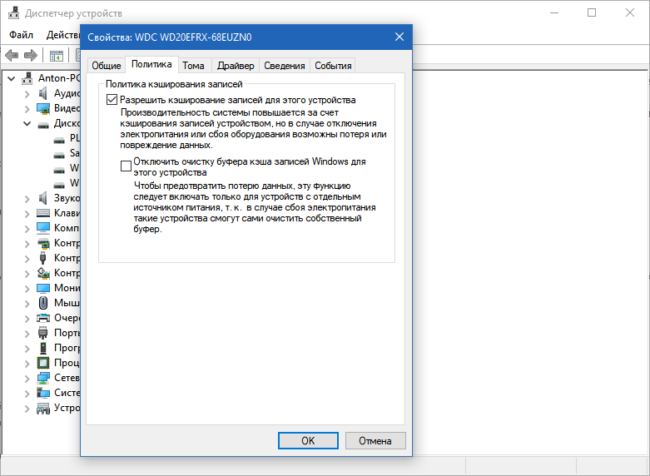Image resolution: width=650 pixels, height=476 pixels.
Task: Click the Отмена button
Action: point(375,440)
